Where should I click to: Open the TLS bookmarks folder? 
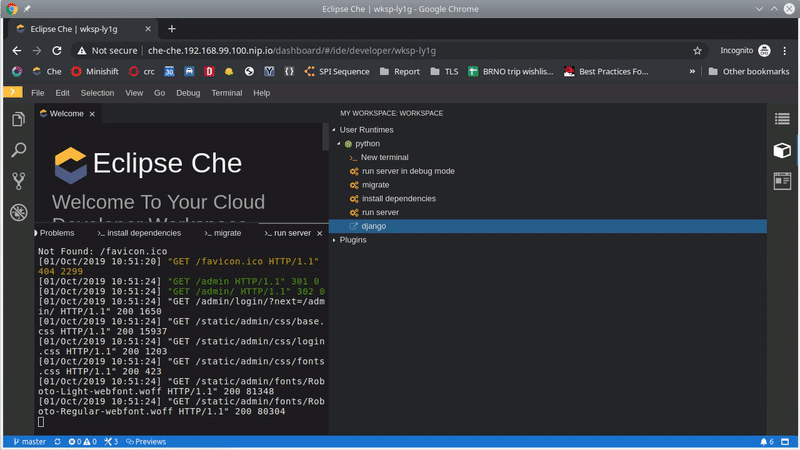[444, 71]
